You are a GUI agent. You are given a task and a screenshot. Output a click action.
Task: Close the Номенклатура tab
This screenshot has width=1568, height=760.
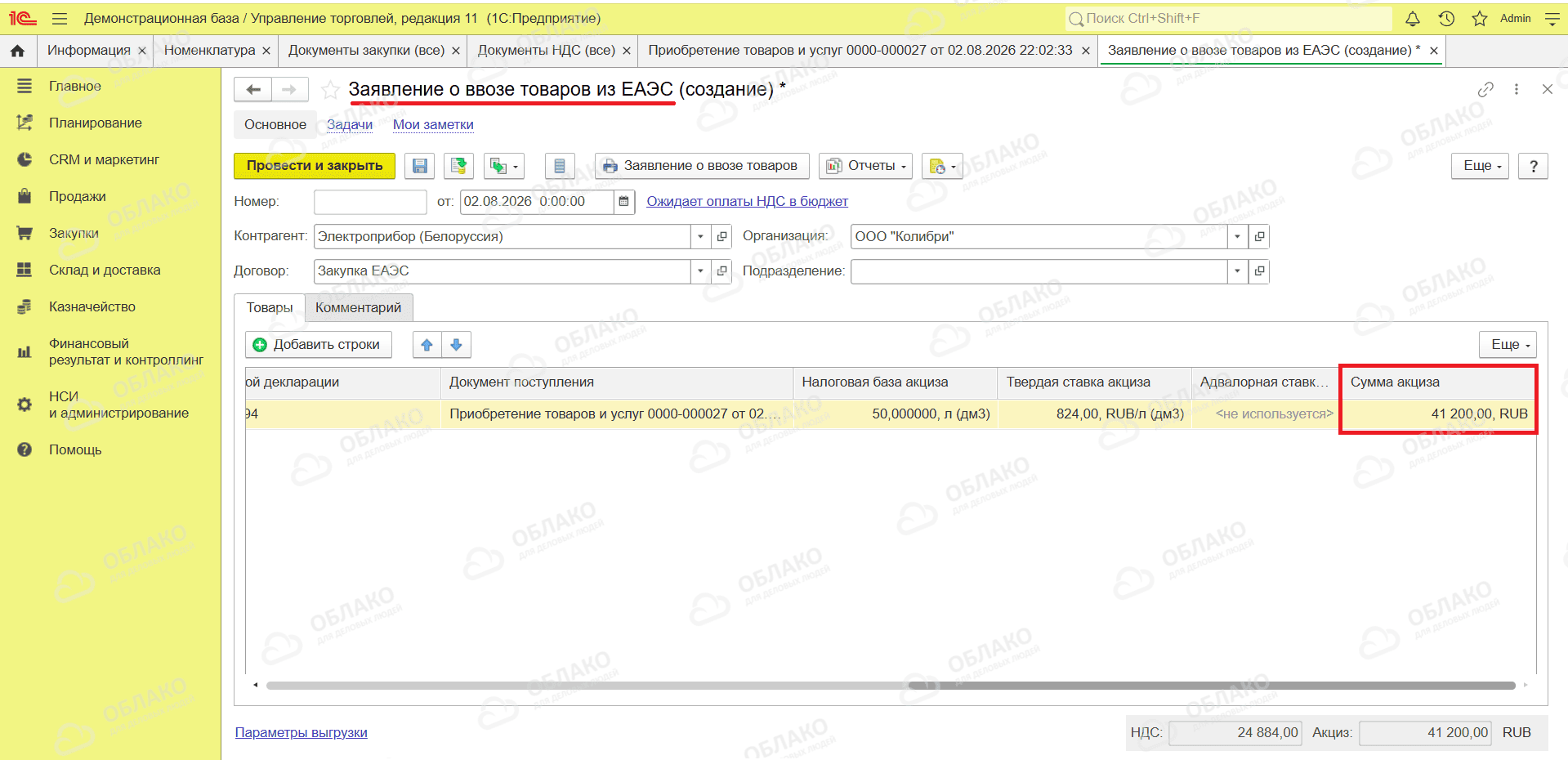266,51
